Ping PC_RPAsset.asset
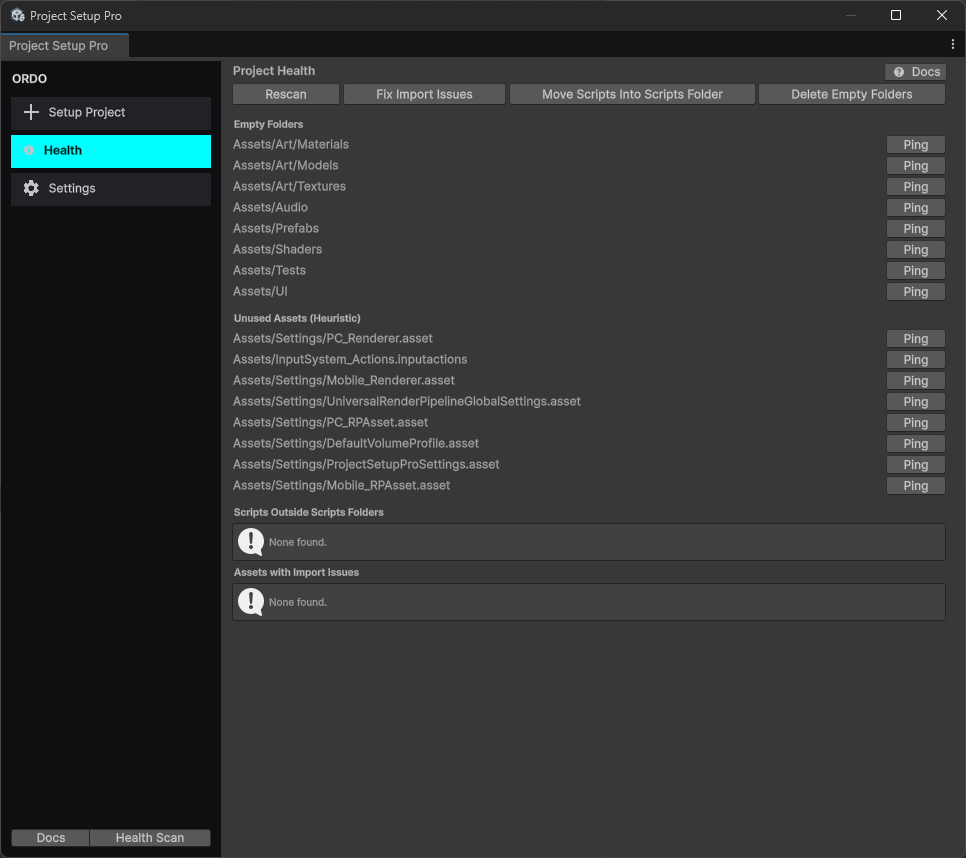 pos(915,423)
